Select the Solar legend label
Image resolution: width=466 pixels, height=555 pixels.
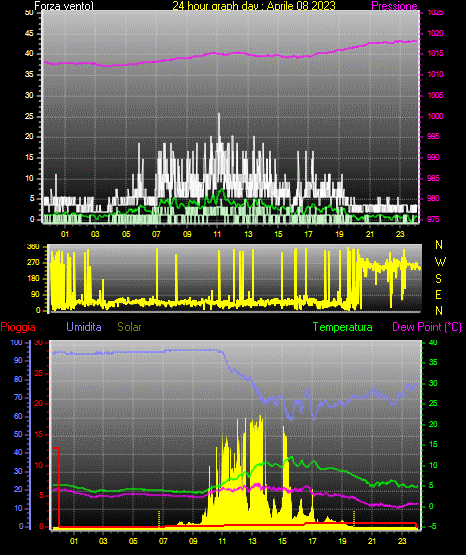coord(129,327)
